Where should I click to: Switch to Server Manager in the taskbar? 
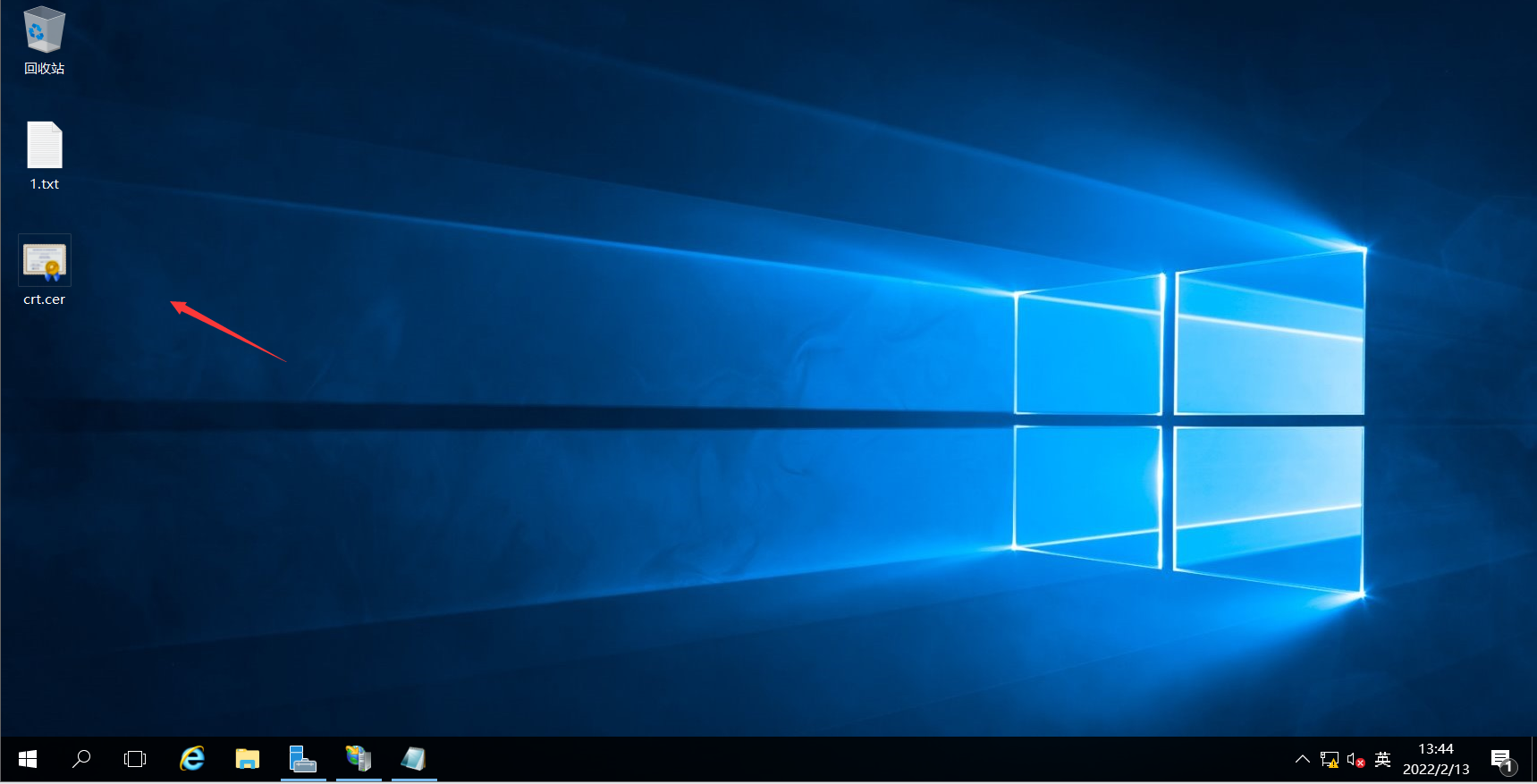point(303,759)
